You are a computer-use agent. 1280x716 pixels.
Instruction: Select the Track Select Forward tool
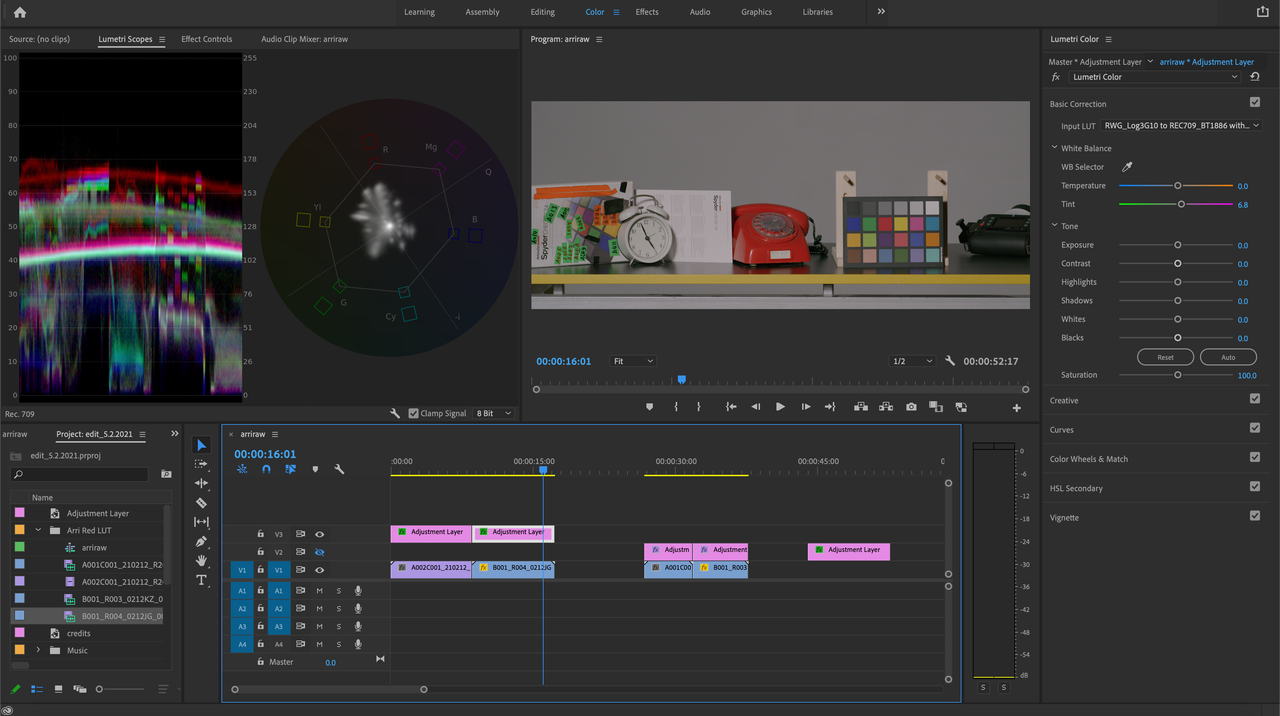coord(201,464)
